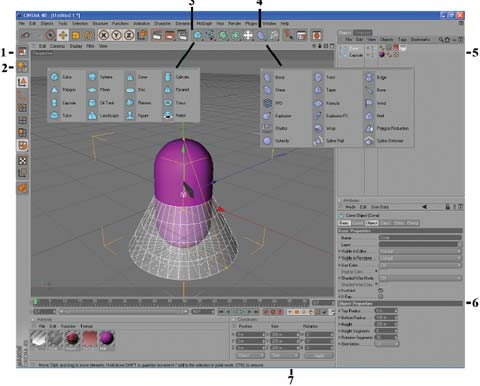Open the Material Manager Texture menu
This screenshot has width=480, height=386.
click(x=87, y=326)
